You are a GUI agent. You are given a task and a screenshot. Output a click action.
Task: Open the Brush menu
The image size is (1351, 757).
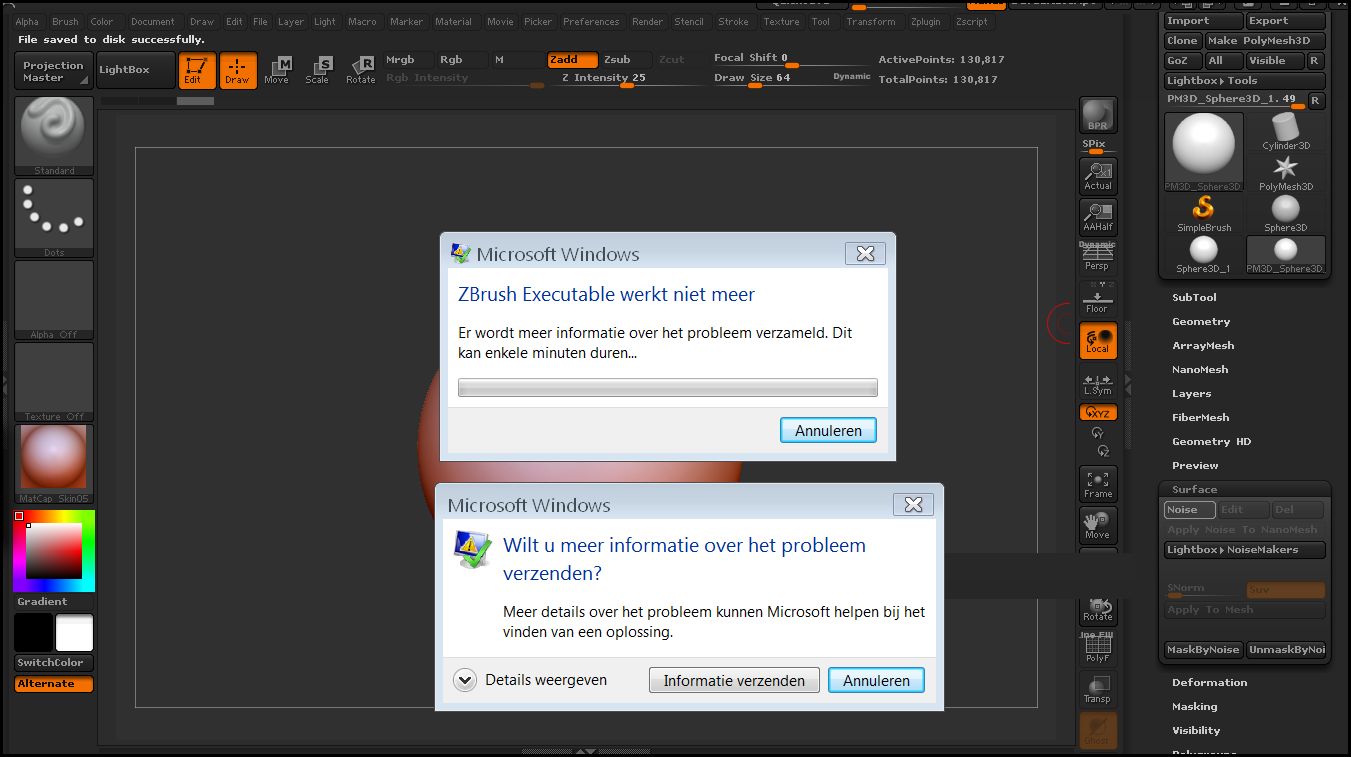65,22
